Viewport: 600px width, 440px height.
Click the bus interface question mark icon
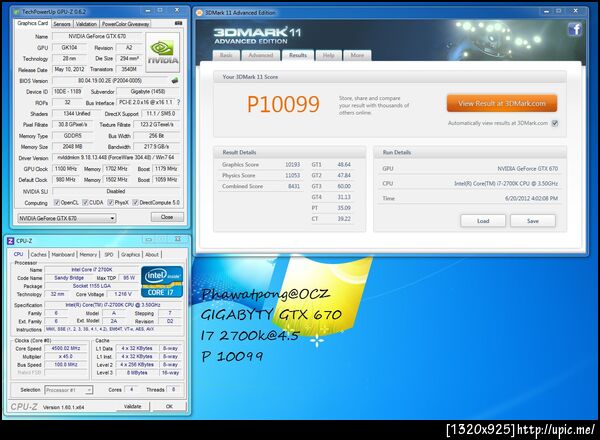178,102
